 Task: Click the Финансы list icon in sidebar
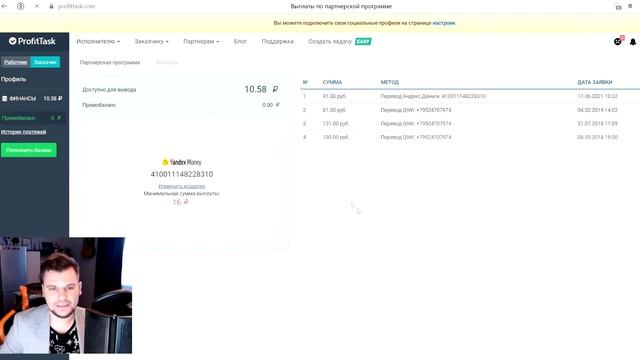click(4, 98)
